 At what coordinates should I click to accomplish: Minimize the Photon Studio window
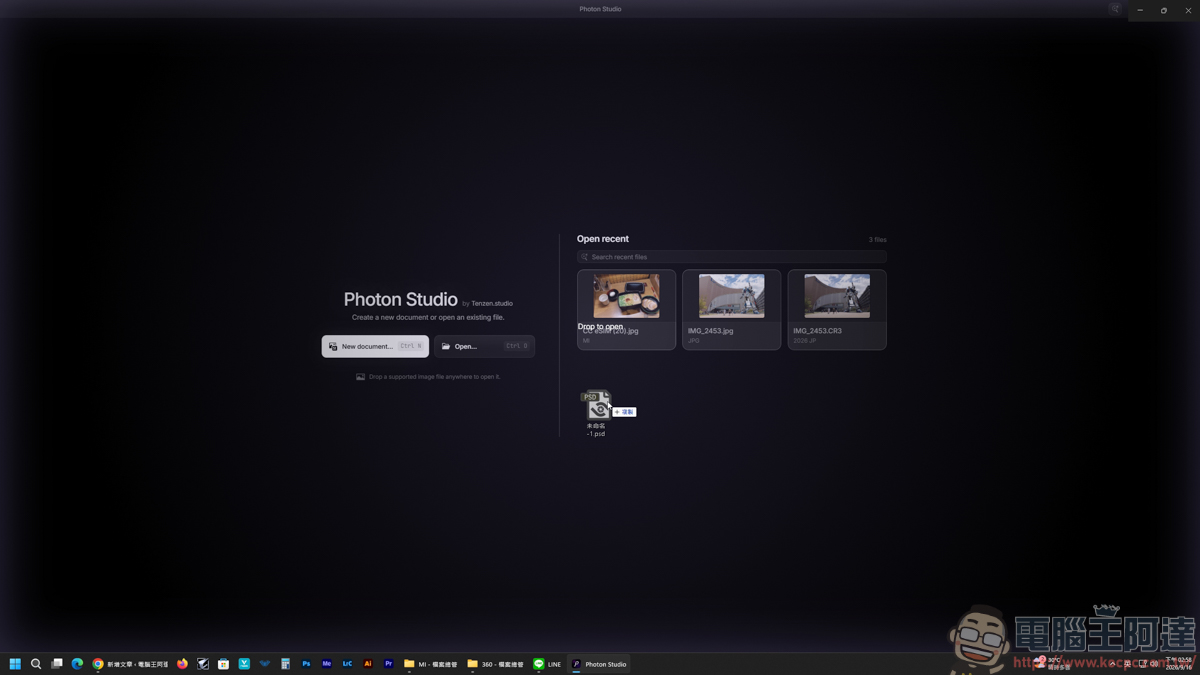1140,10
